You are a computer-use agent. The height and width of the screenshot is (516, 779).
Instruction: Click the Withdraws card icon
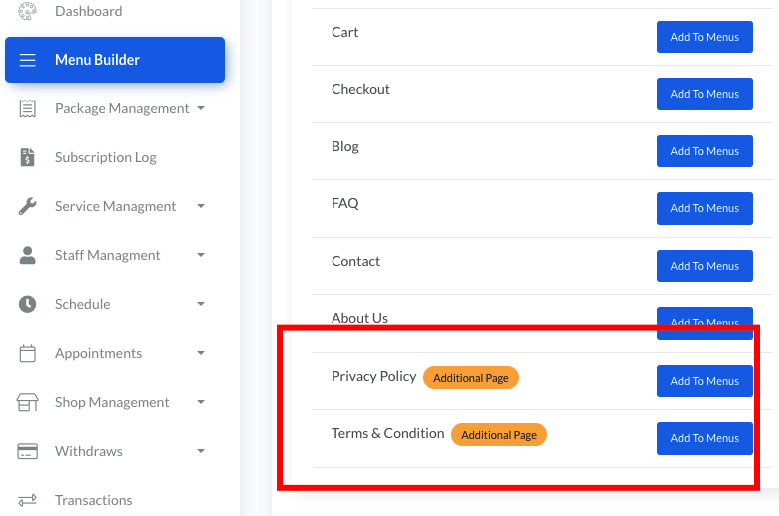point(28,451)
